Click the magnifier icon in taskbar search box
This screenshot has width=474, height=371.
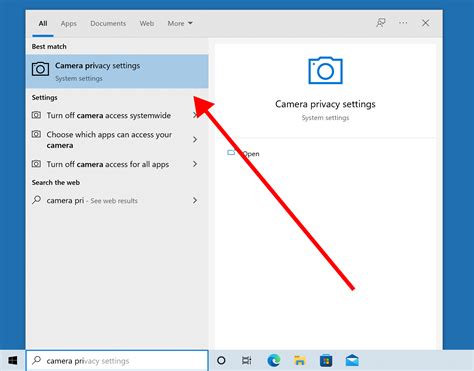[36, 360]
